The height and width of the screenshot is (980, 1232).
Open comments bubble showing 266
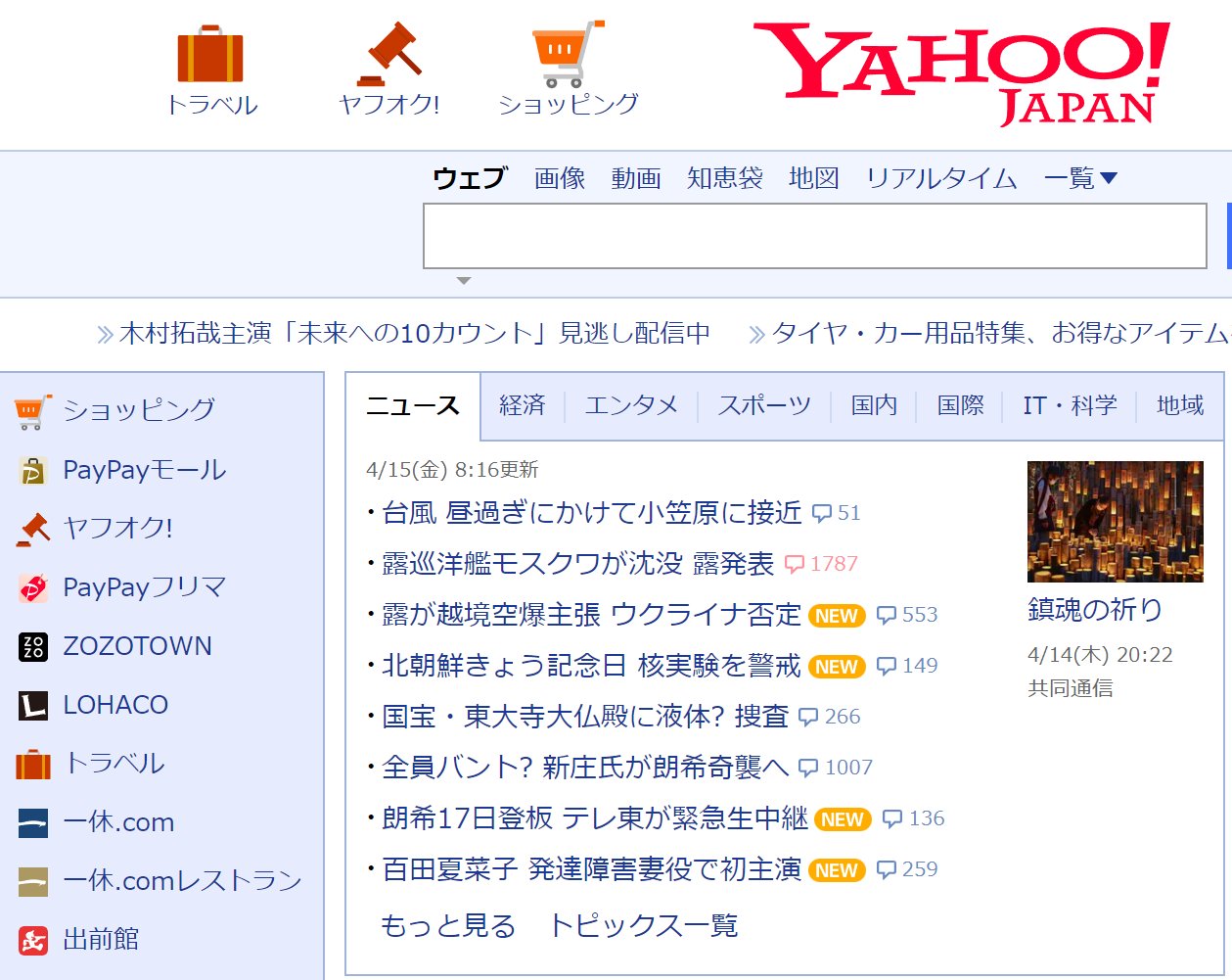830,717
